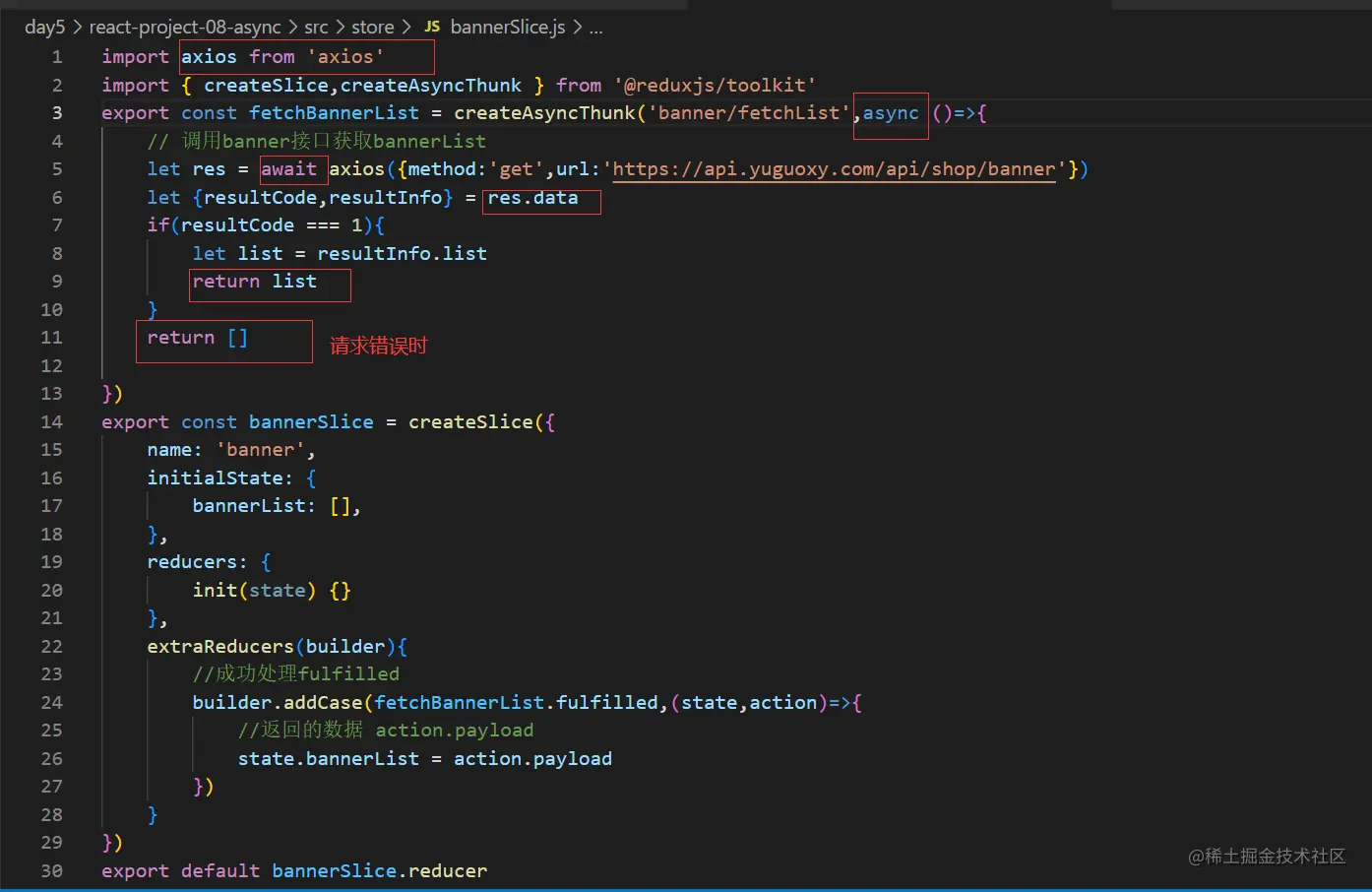Click the 'export default' keywords on line 30
The image size is (1372, 892).
pyautogui.click(x=181, y=871)
